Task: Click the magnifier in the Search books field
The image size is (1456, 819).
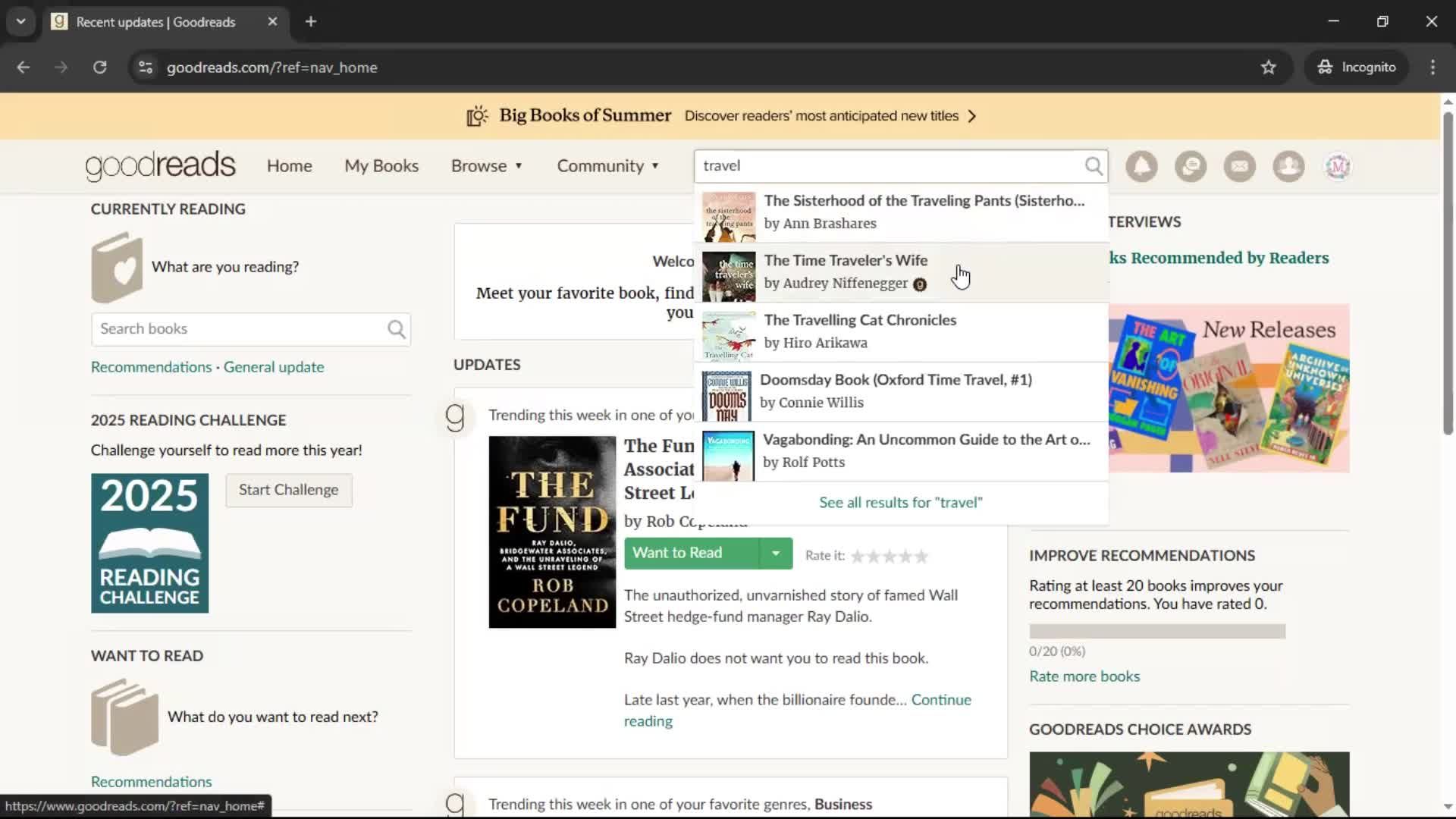Action: pyautogui.click(x=397, y=329)
